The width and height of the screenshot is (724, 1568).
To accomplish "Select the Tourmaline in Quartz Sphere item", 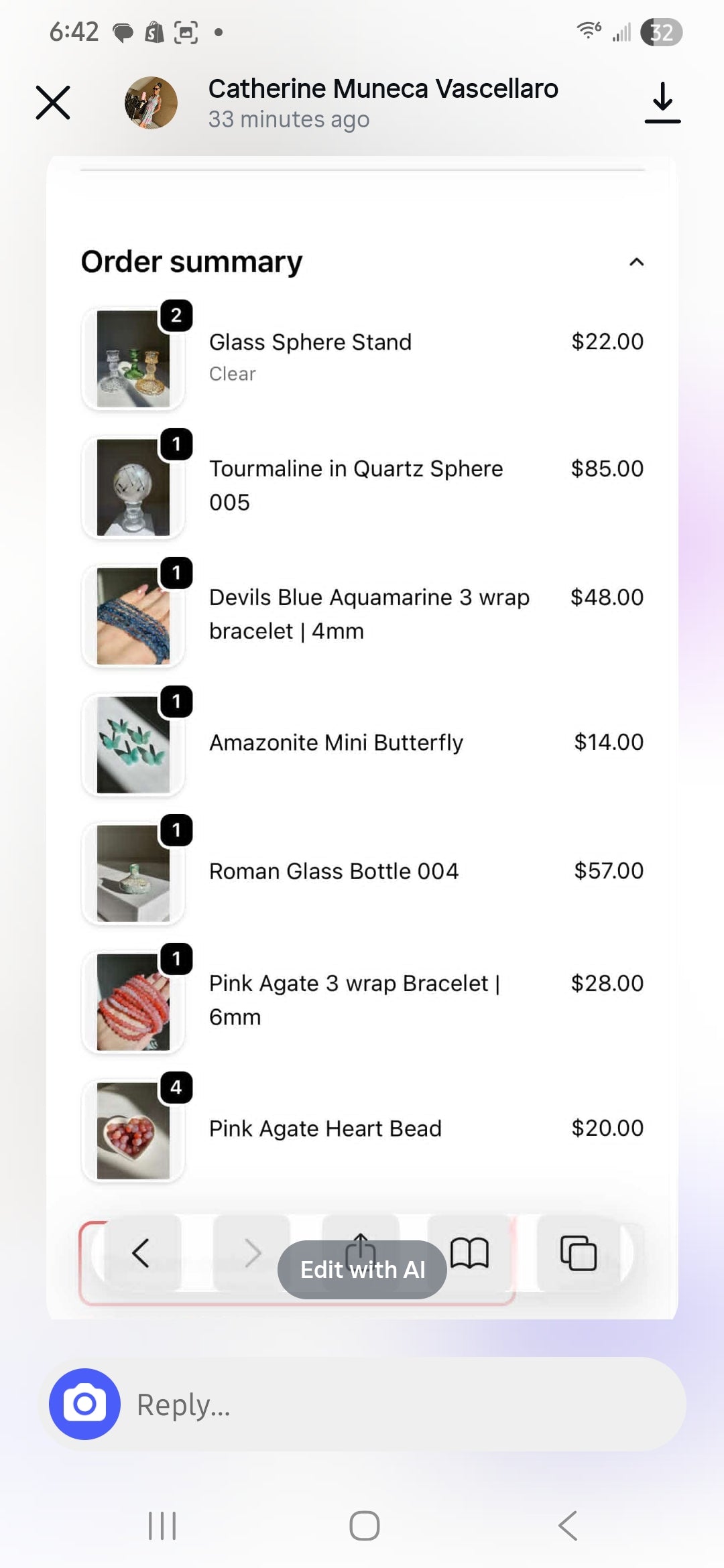I will click(x=355, y=485).
